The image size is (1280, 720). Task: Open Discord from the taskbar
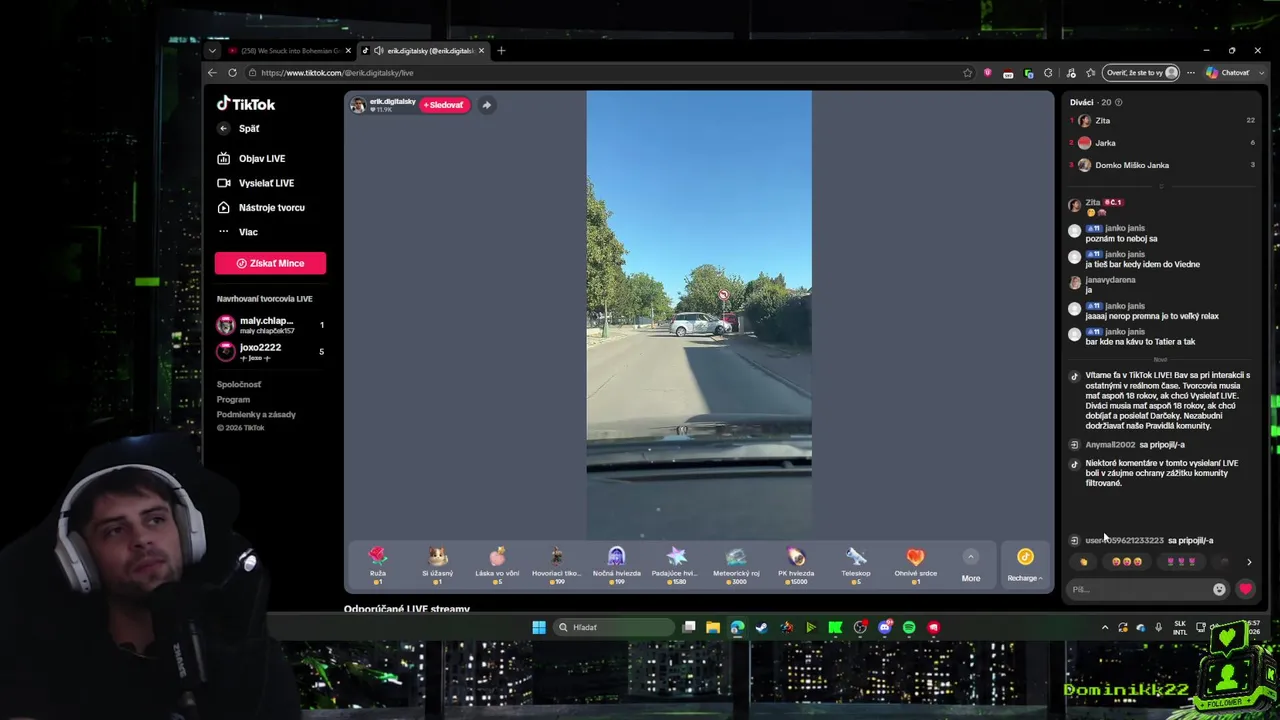[x=885, y=627]
